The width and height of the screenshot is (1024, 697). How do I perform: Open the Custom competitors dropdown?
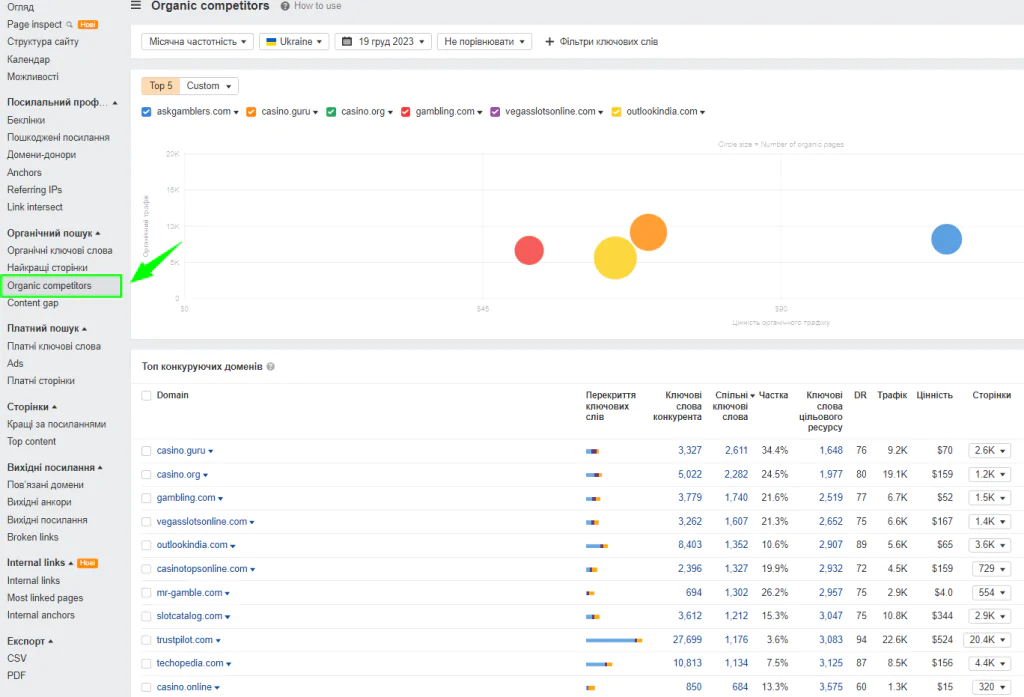[x=209, y=86]
